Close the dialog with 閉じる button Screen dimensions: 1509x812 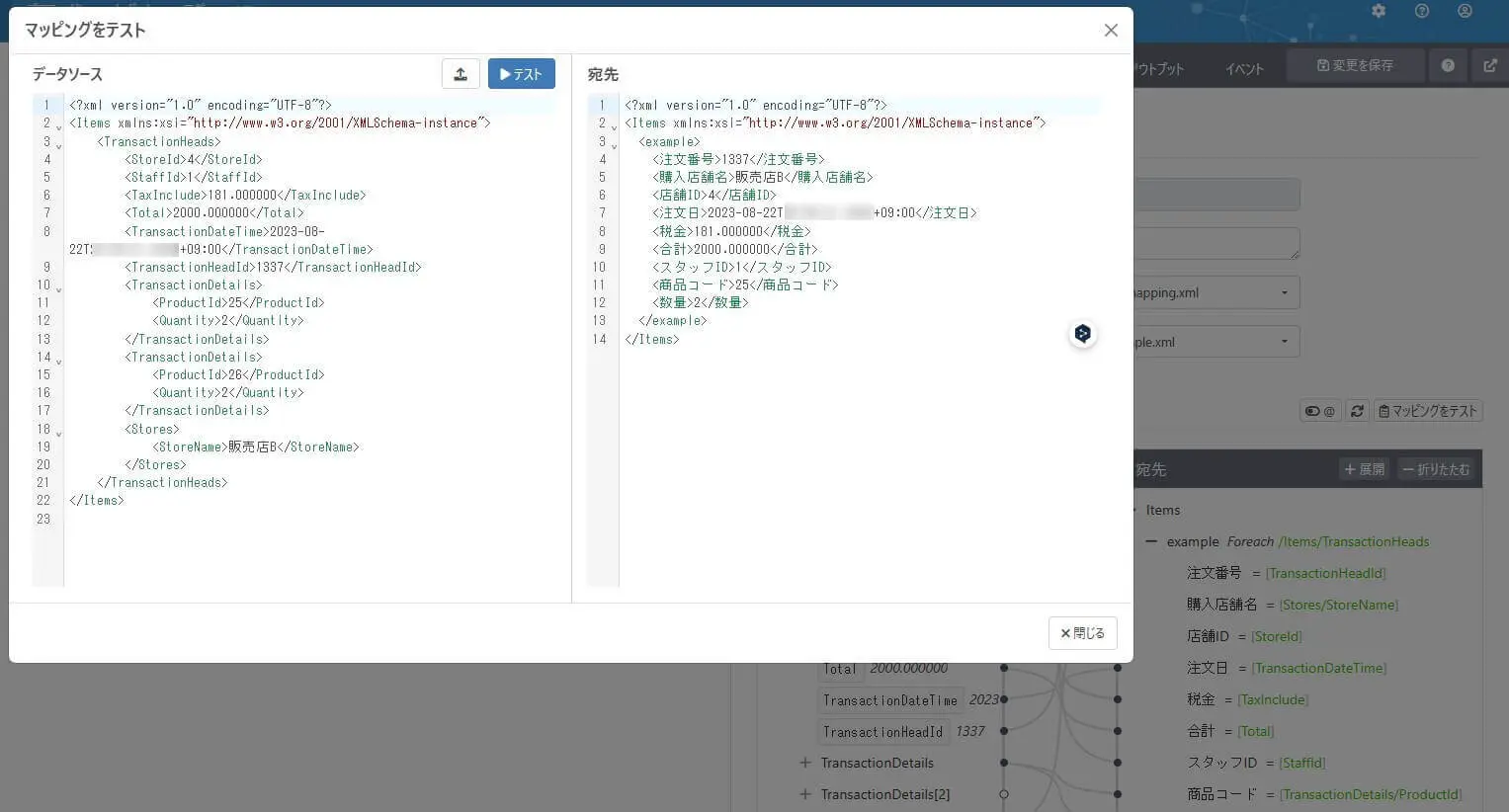[x=1082, y=632]
